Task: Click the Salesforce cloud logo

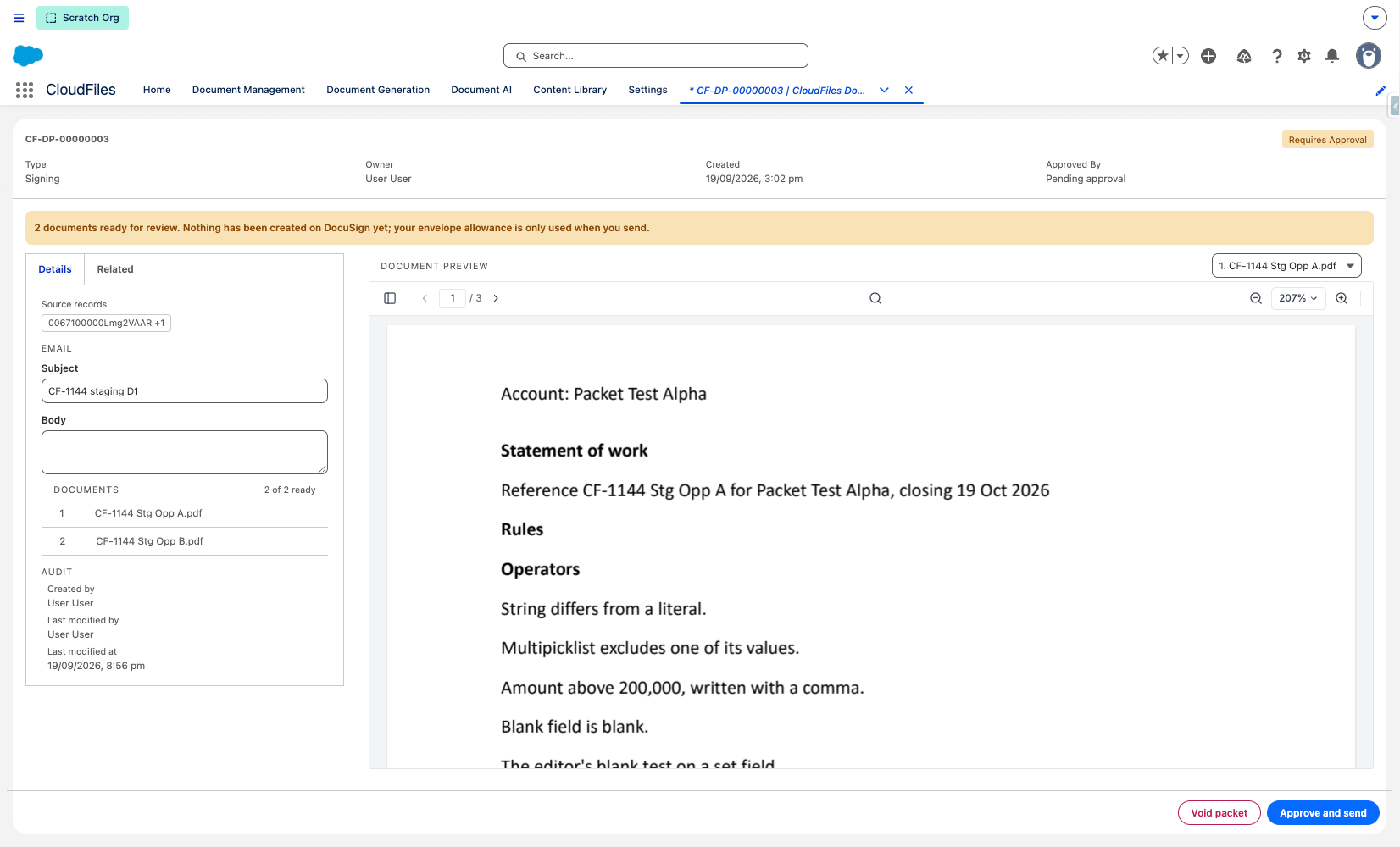Action: (x=28, y=56)
